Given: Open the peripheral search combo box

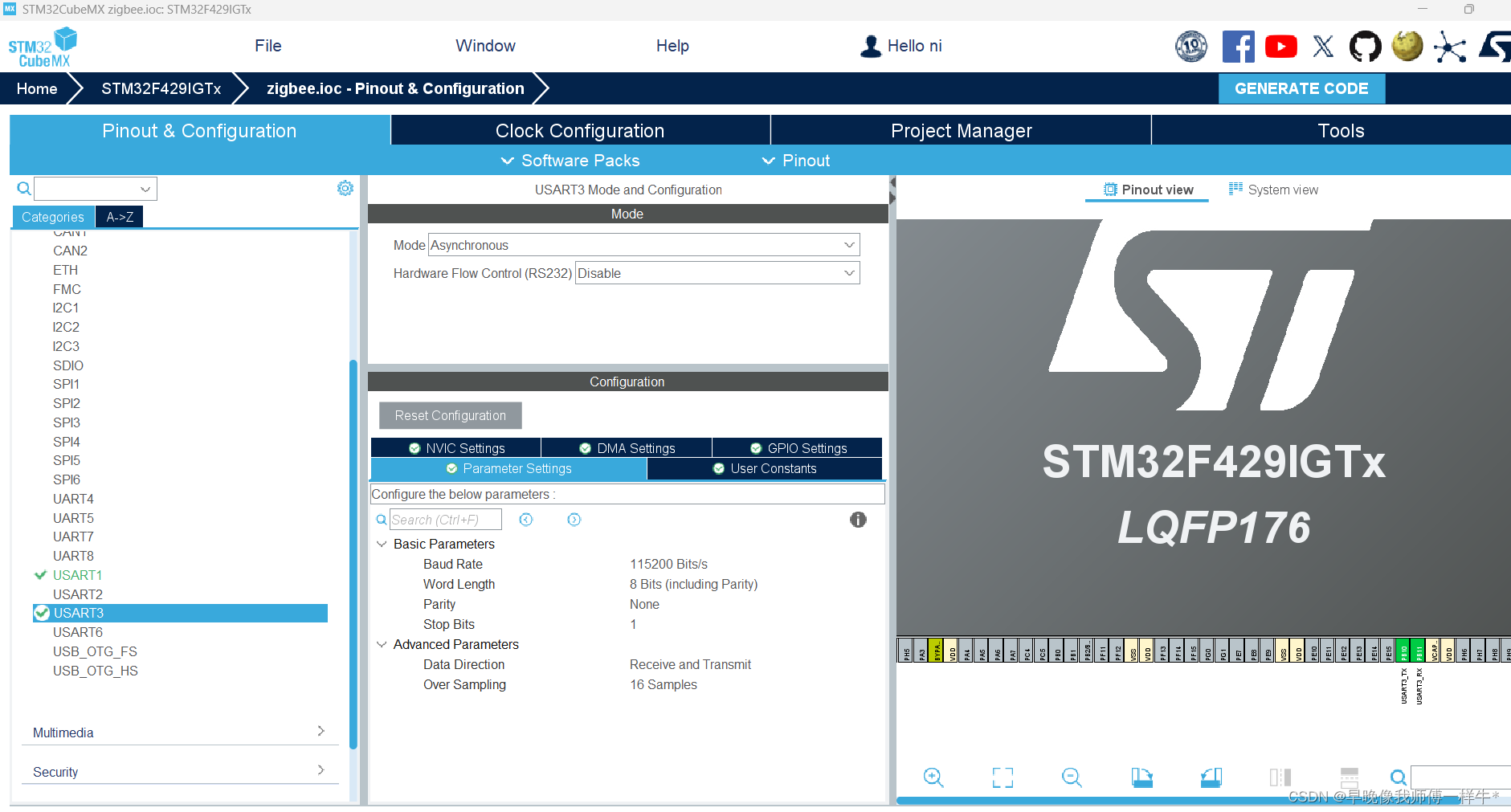Looking at the screenshot, I should 95,189.
